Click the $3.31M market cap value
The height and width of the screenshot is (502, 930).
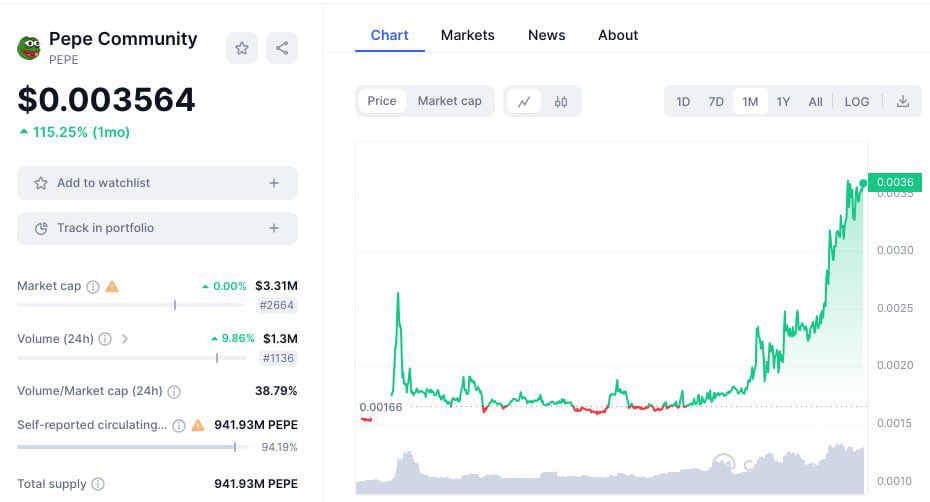click(x=276, y=286)
